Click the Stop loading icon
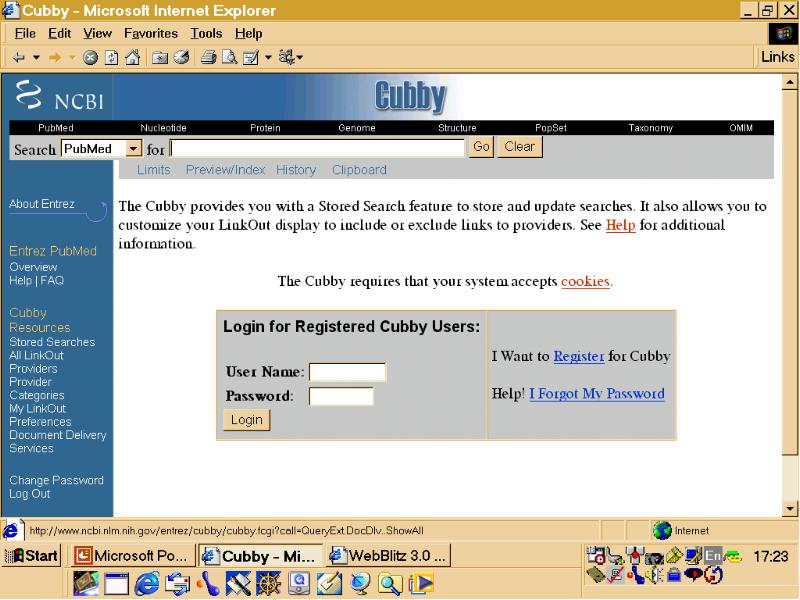The height and width of the screenshot is (600, 800). pos(90,58)
